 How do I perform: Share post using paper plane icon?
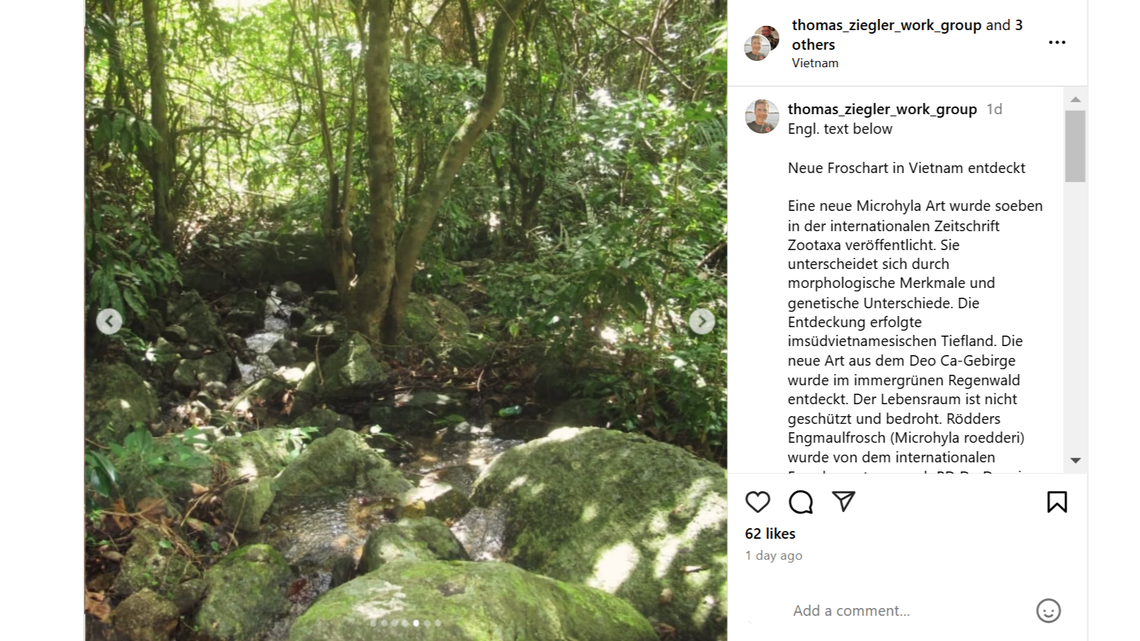(x=844, y=501)
